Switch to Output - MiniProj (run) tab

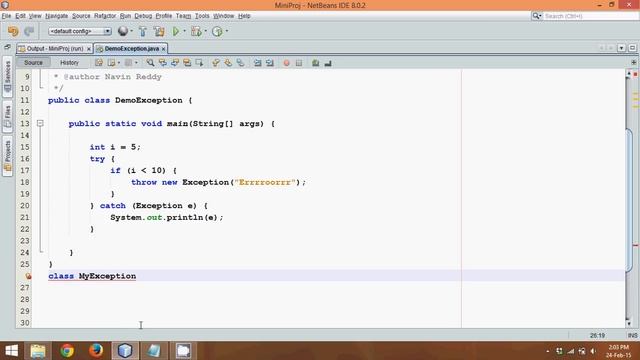click(x=55, y=49)
